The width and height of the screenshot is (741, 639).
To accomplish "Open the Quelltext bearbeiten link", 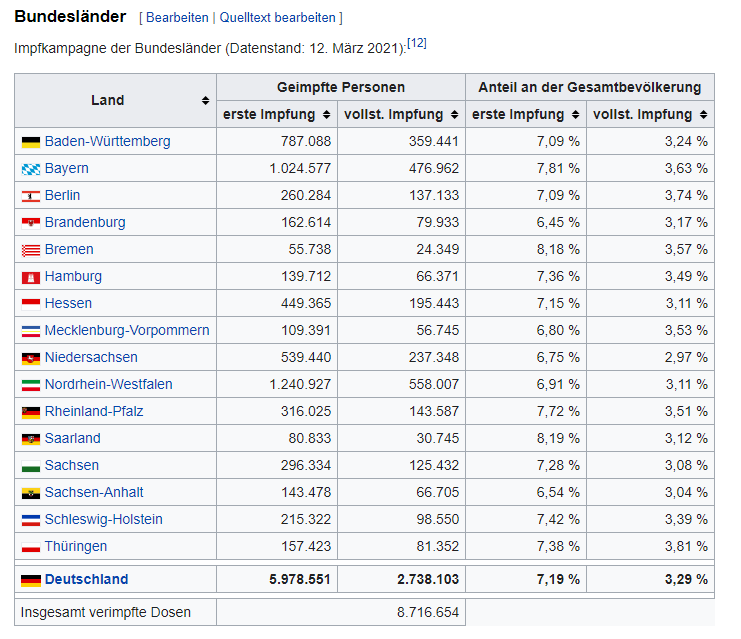I will click(277, 18).
